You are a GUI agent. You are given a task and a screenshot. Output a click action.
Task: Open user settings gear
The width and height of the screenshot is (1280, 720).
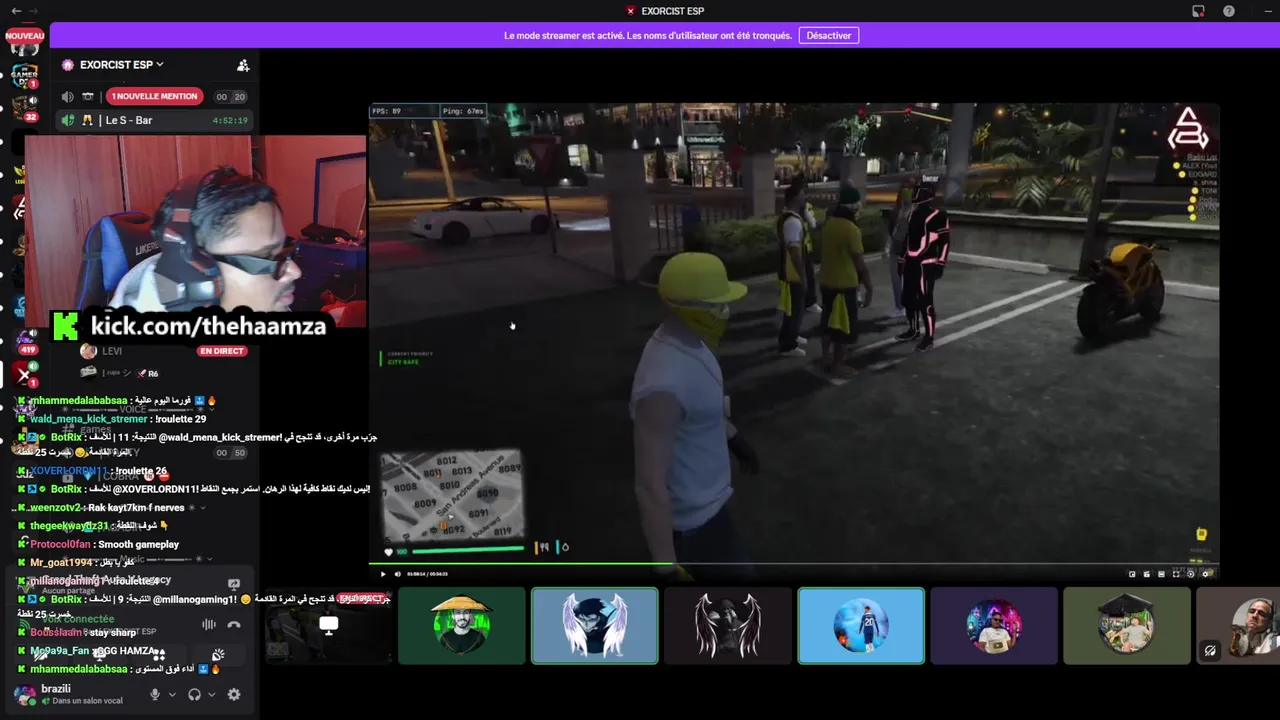click(234, 694)
